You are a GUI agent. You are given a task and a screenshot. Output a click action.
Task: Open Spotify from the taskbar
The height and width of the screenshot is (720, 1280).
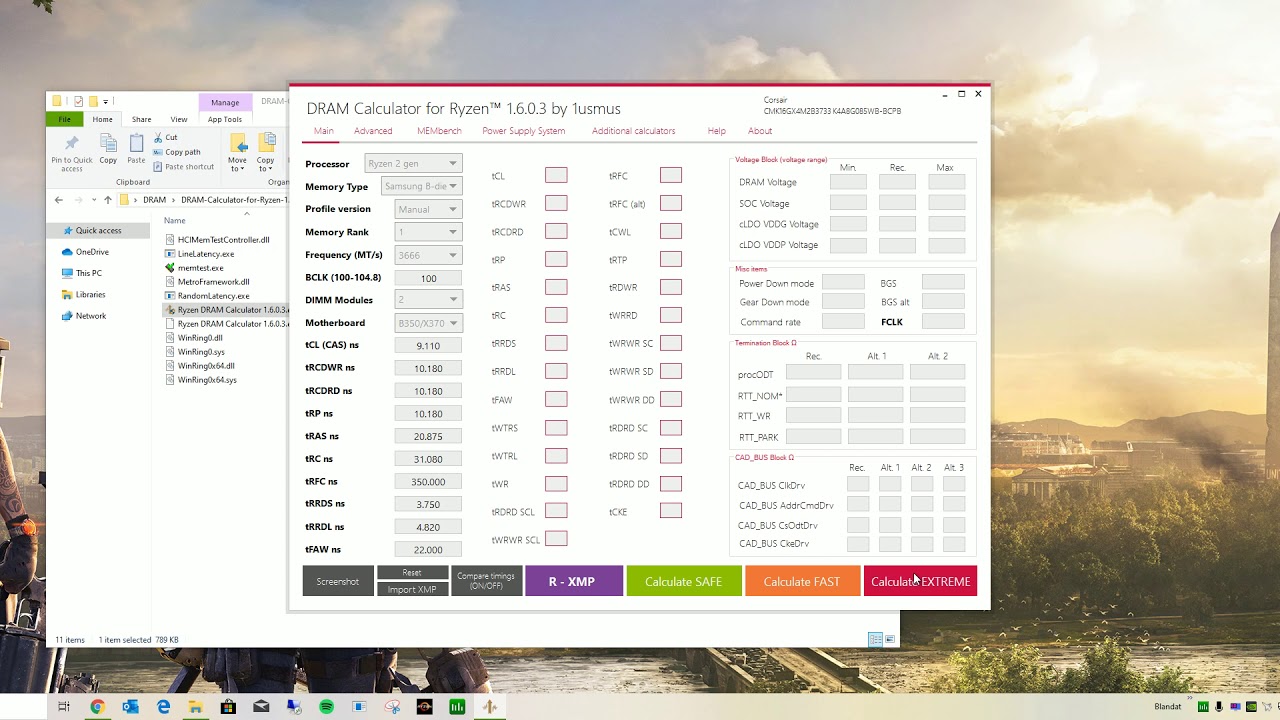coord(326,707)
